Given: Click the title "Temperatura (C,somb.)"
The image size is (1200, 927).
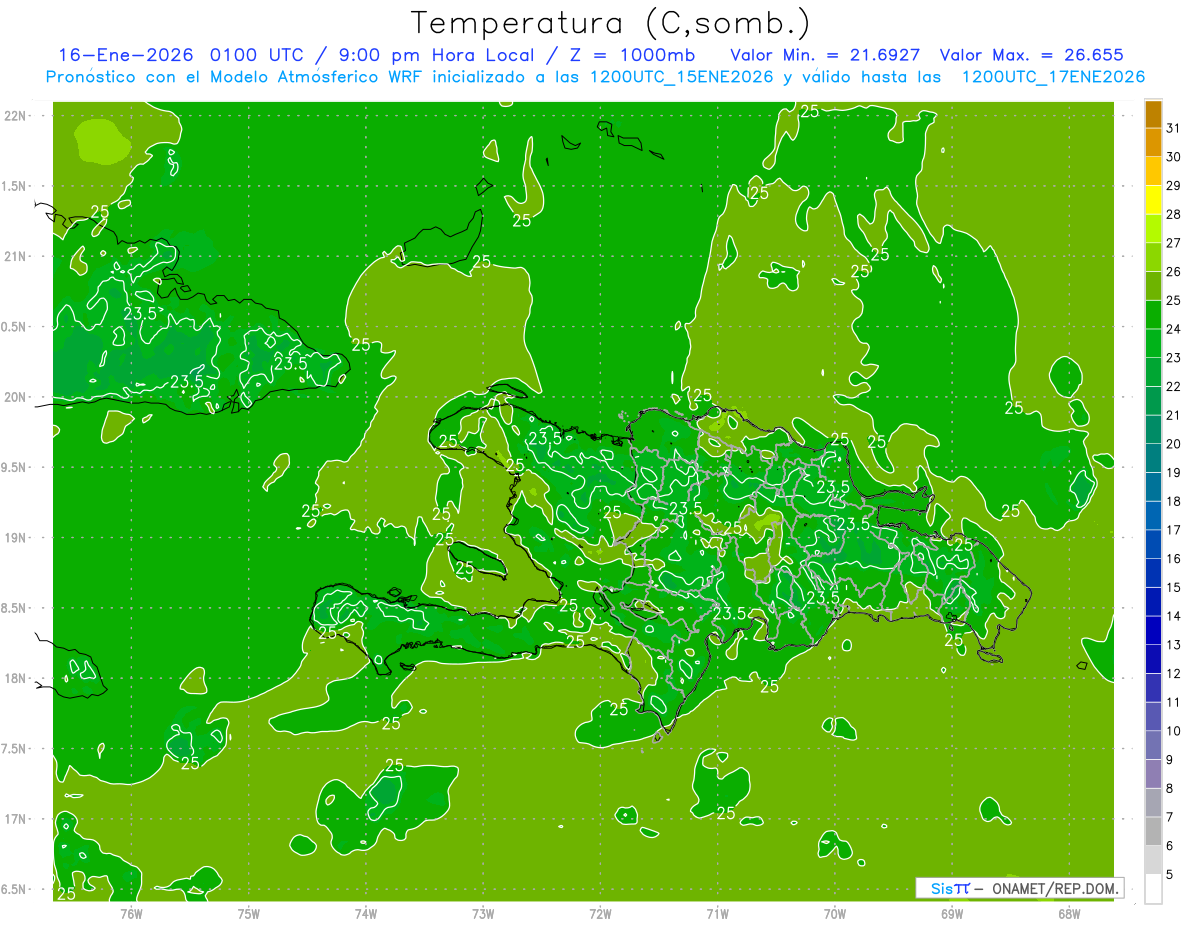Looking at the screenshot, I should click(x=611, y=23).
